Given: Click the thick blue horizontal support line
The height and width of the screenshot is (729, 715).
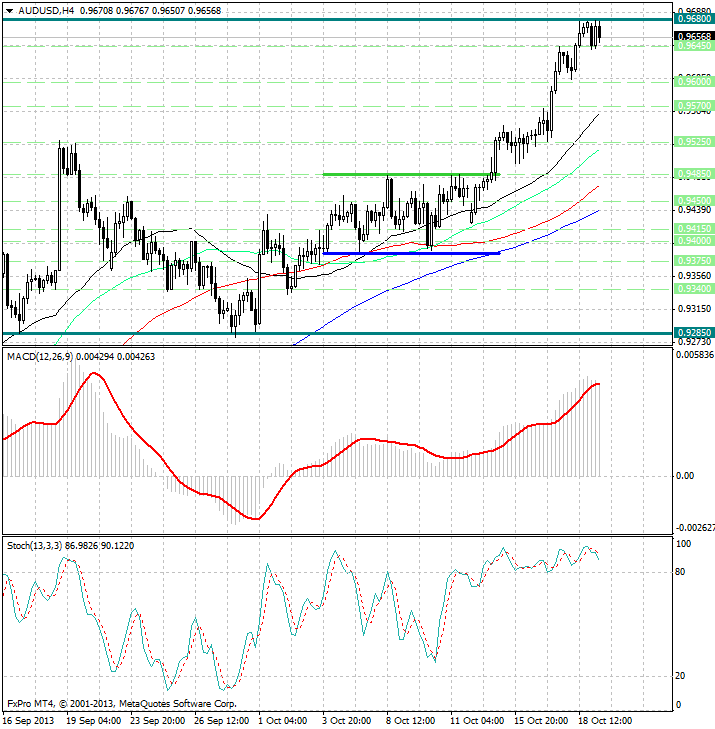Looking at the screenshot, I should pos(410,253).
